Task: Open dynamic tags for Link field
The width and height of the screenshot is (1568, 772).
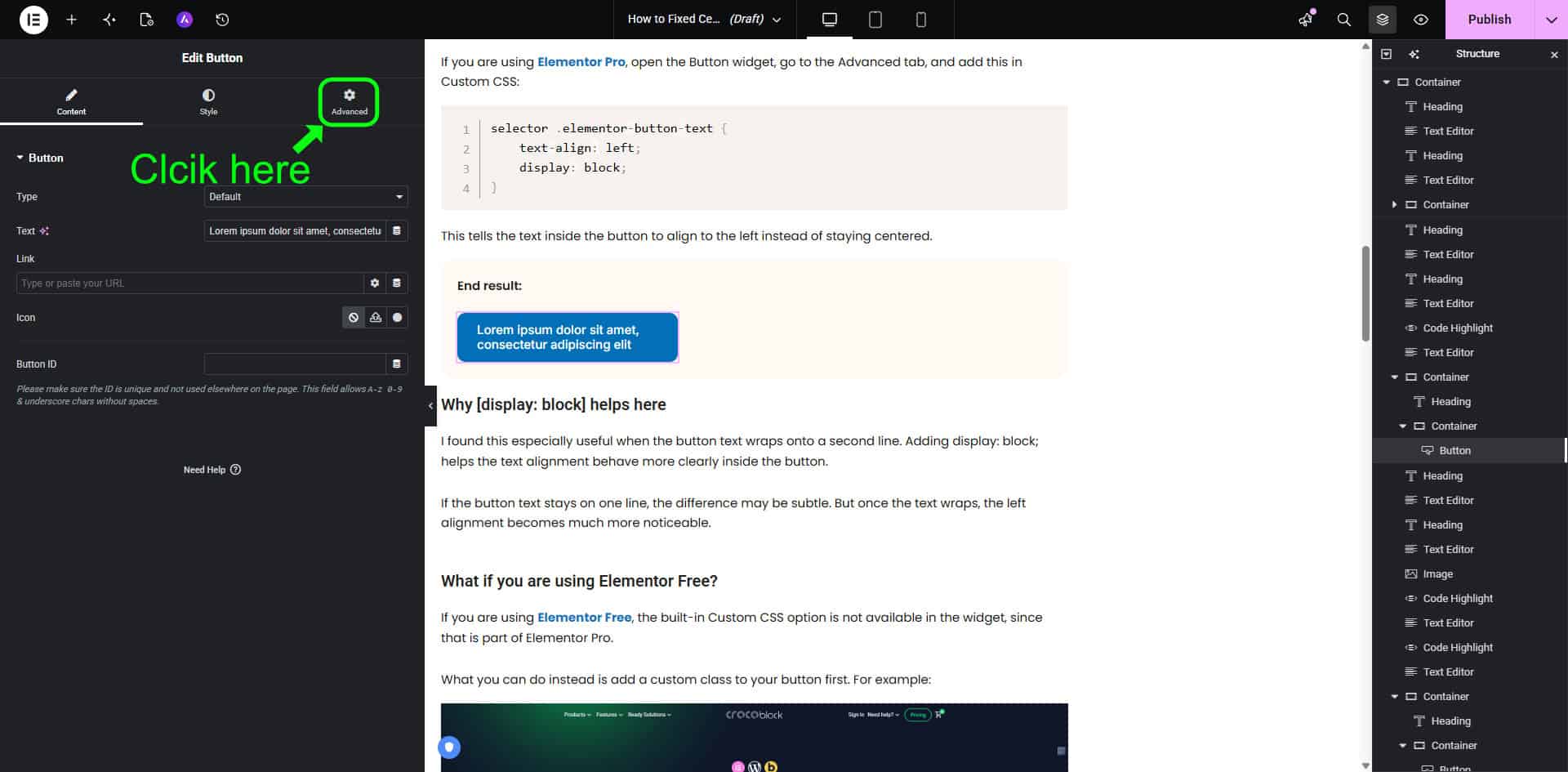Action: [x=397, y=283]
